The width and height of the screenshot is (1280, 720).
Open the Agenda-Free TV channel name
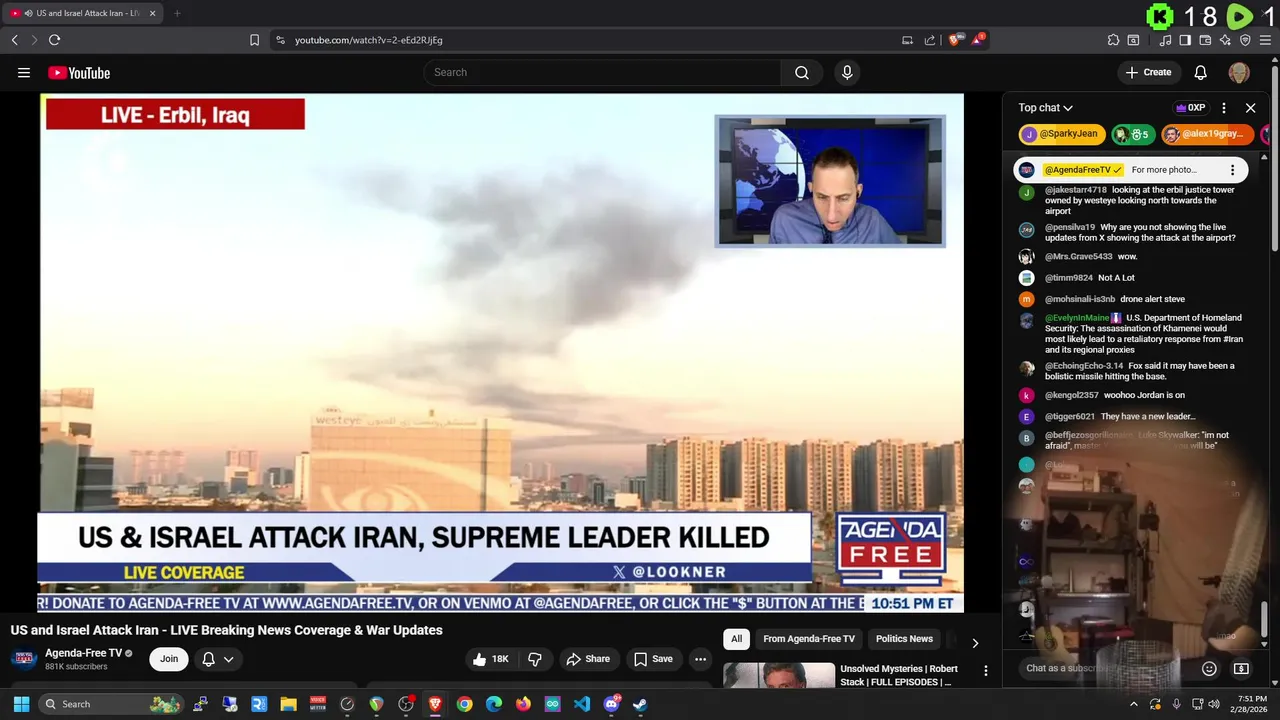84,653
